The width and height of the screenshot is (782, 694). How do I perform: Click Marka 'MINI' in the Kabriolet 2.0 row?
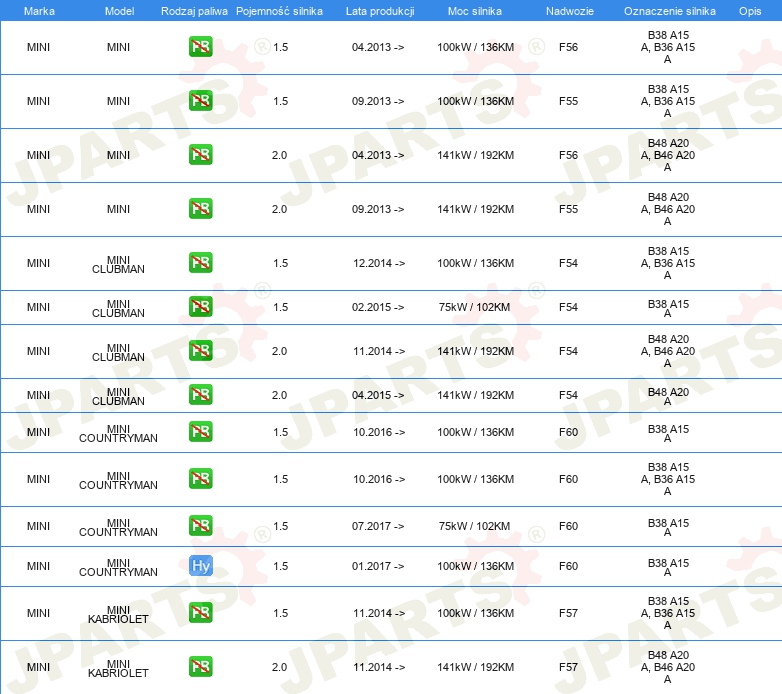click(38, 667)
